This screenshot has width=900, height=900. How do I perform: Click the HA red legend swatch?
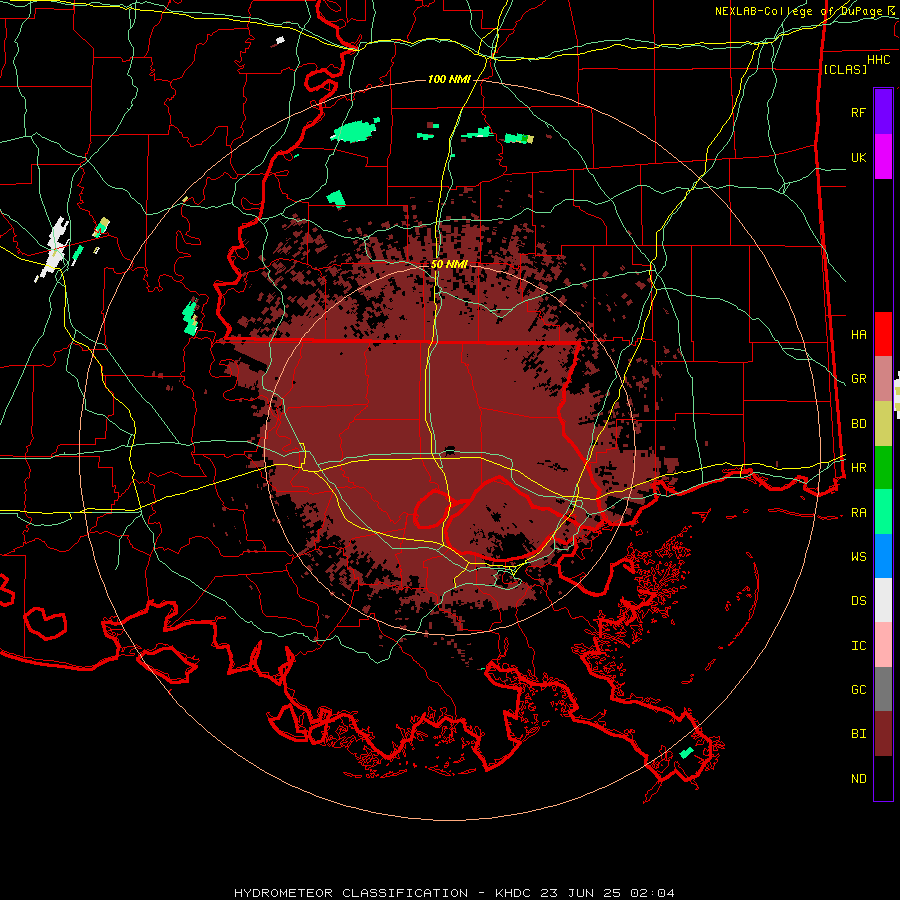point(883,334)
